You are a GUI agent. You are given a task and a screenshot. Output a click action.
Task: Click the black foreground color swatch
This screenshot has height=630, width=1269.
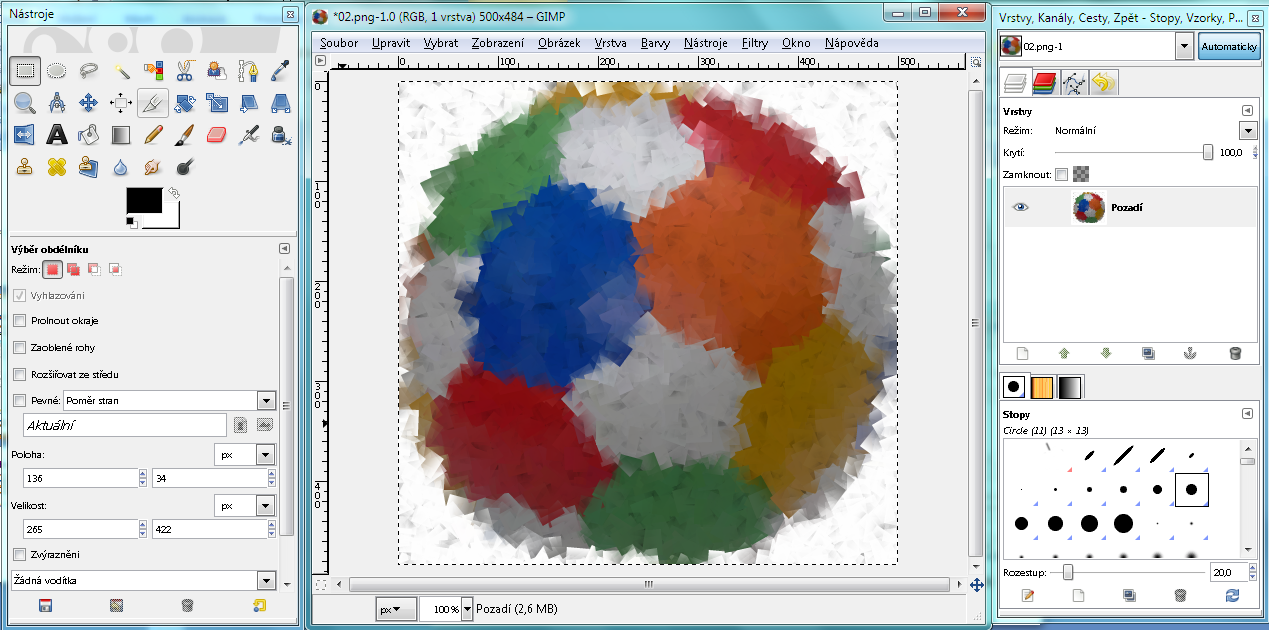pyautogui.click(x=143, y=200)
